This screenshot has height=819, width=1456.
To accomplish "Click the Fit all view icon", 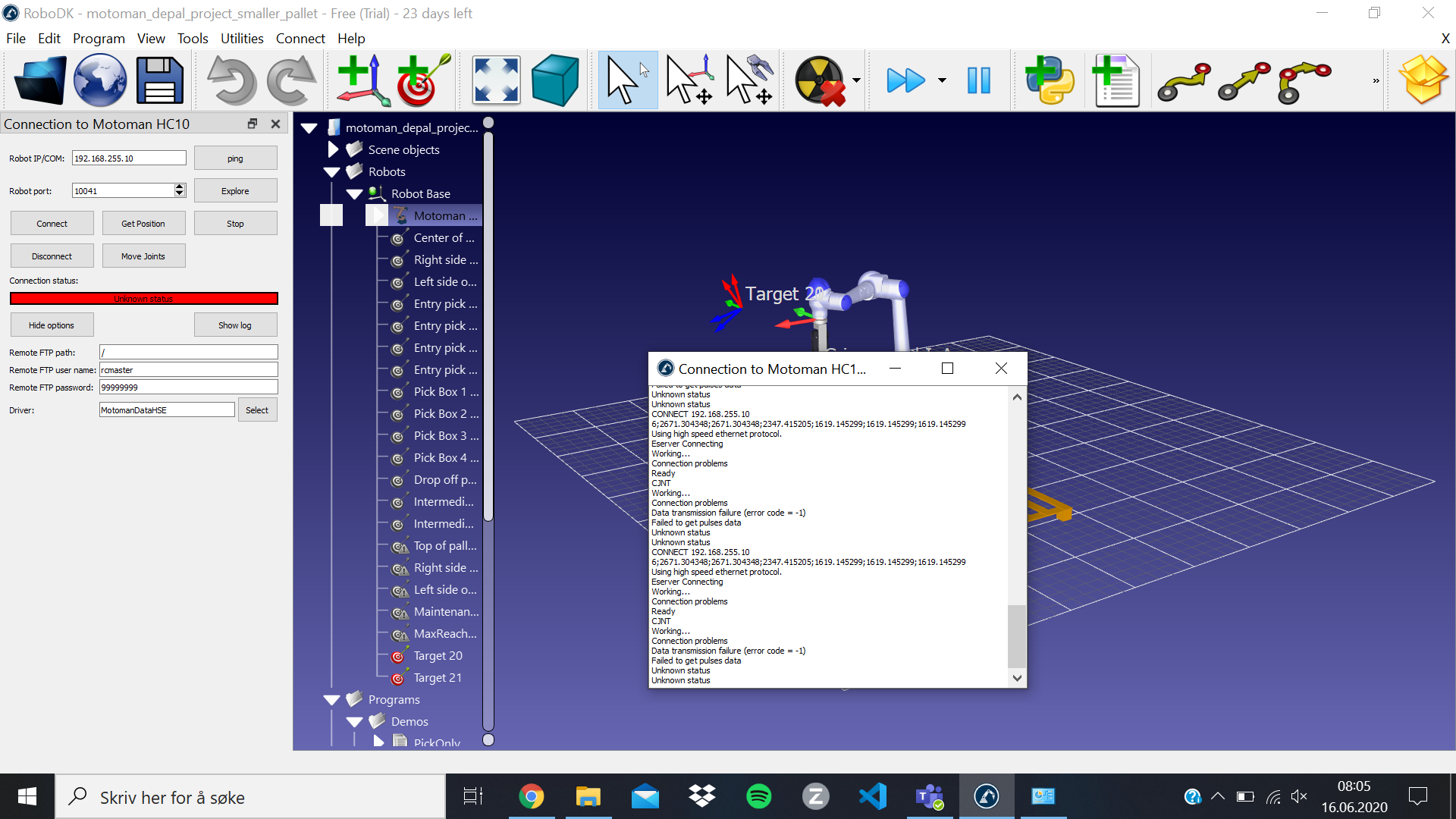I will point(496,80).
